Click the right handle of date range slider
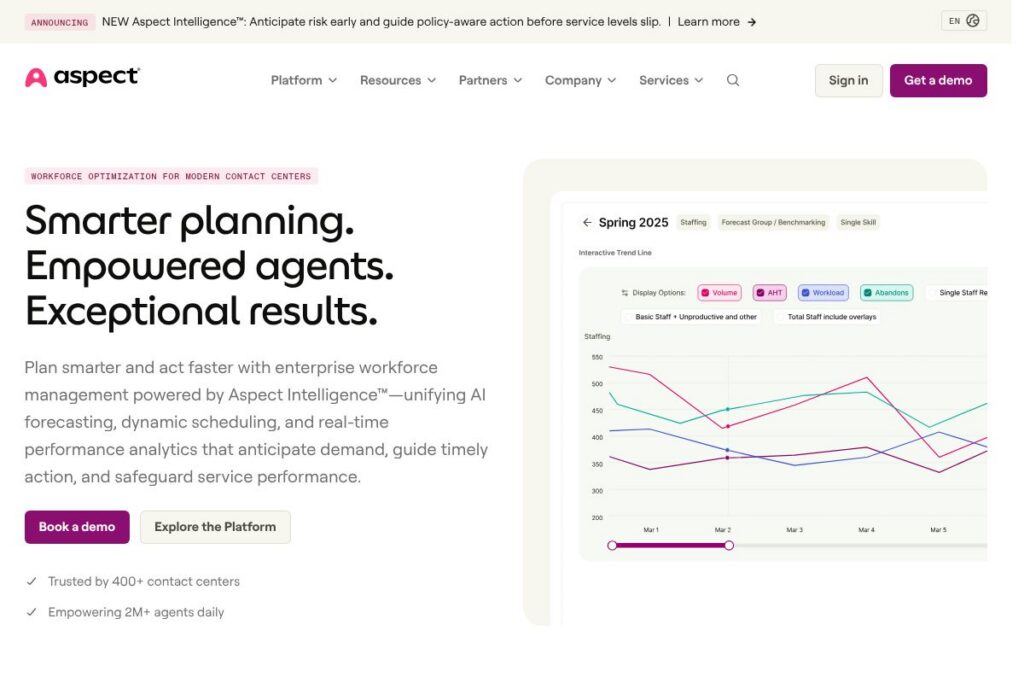The image size is (1024, 683). (x=729, y=545)
